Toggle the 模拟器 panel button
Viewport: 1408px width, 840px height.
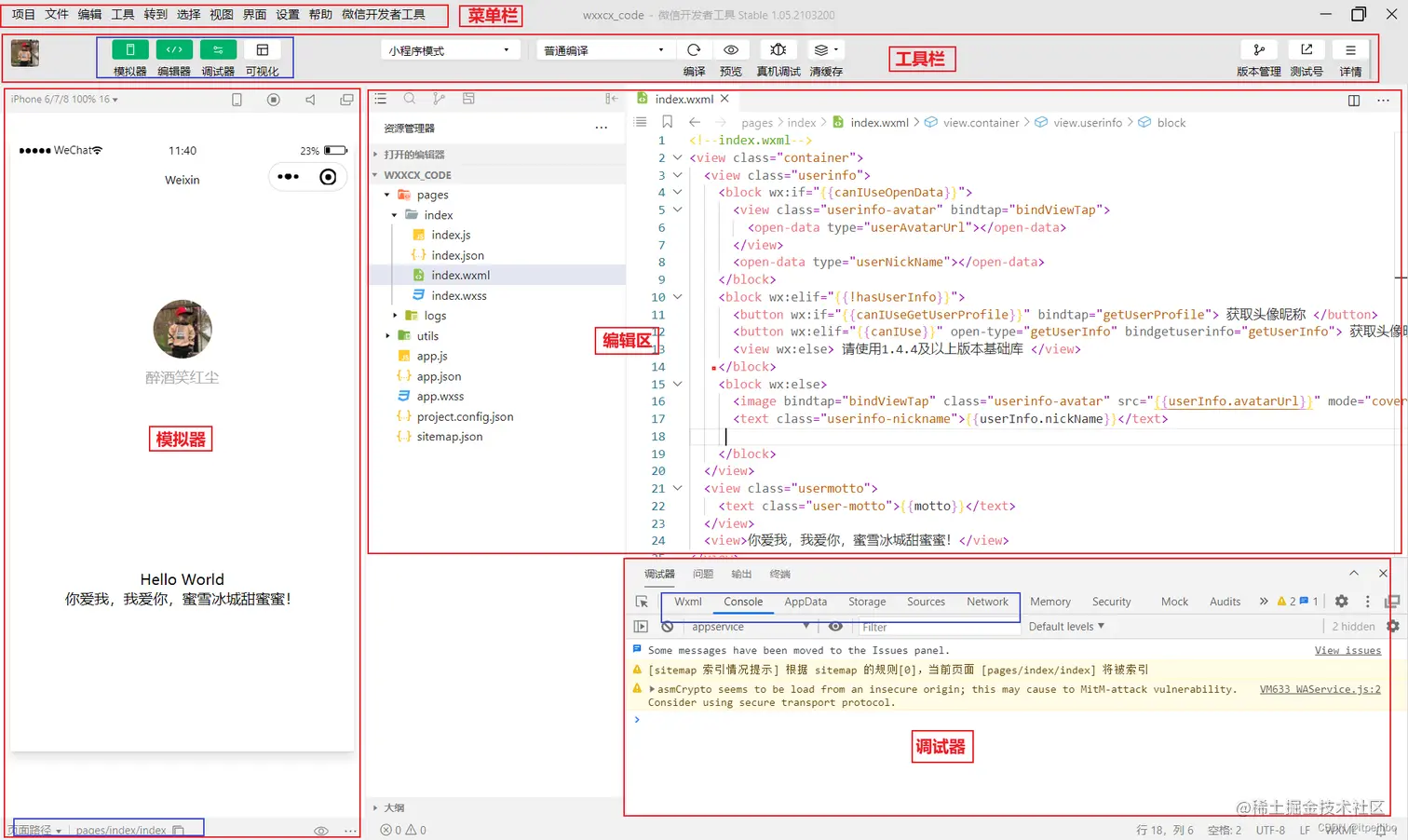tap(130, 50)
